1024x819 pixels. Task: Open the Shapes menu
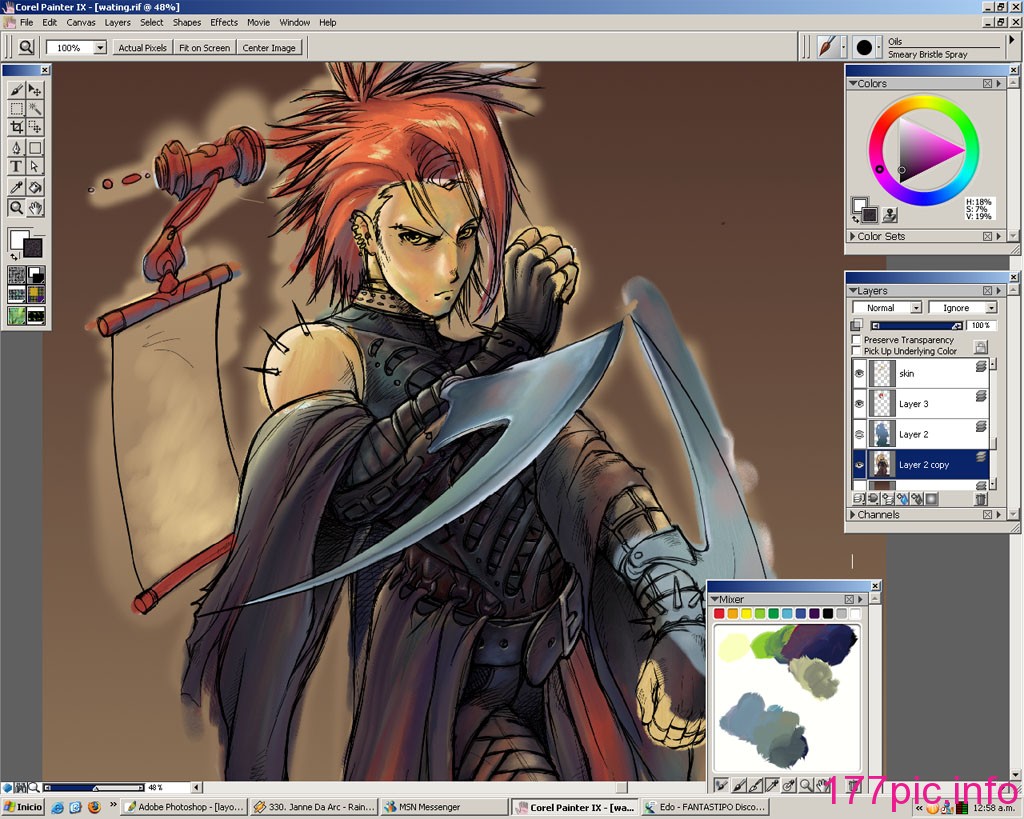tap(187, 22)
